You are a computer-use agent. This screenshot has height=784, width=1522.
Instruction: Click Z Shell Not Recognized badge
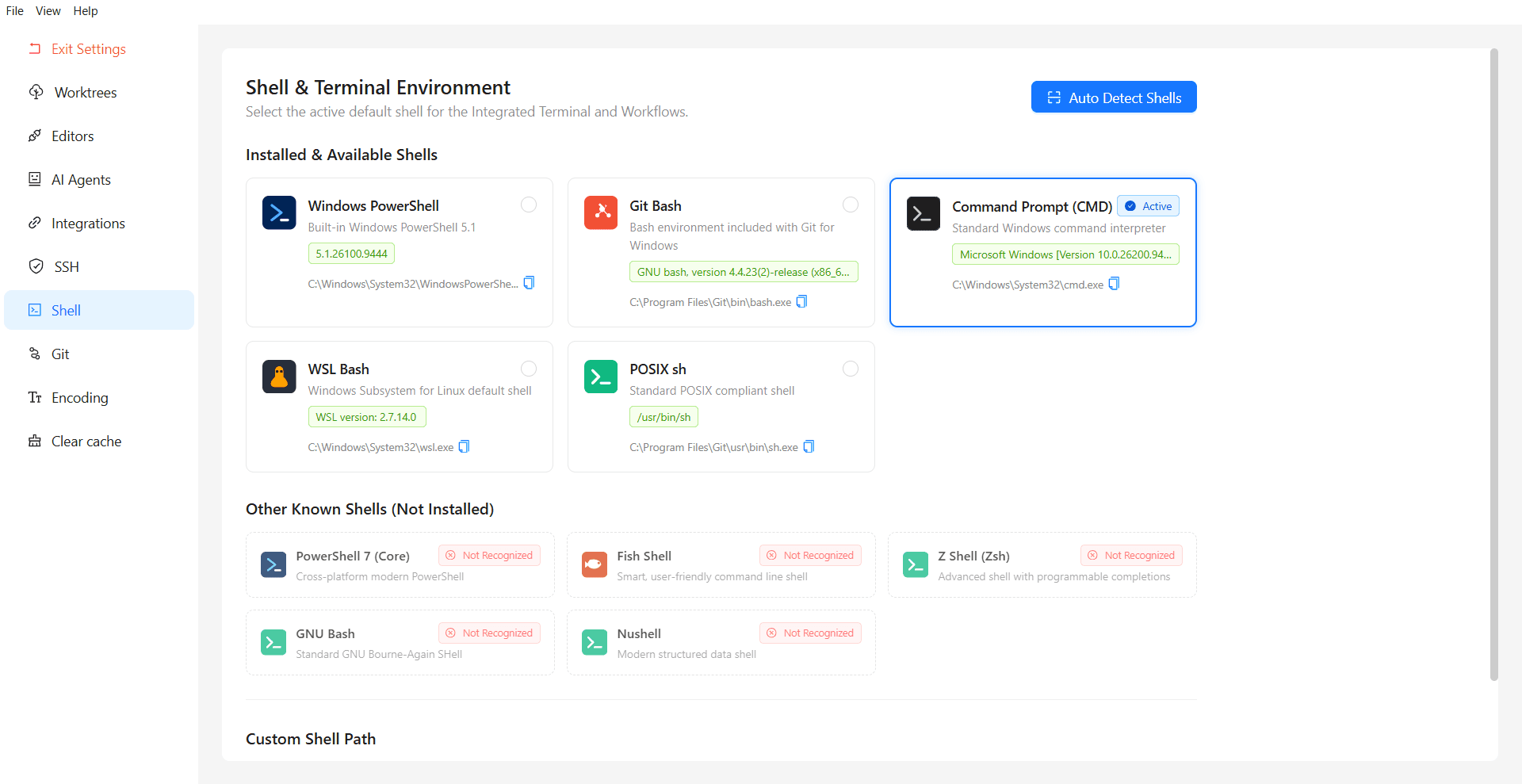(x=1131, y=555)
